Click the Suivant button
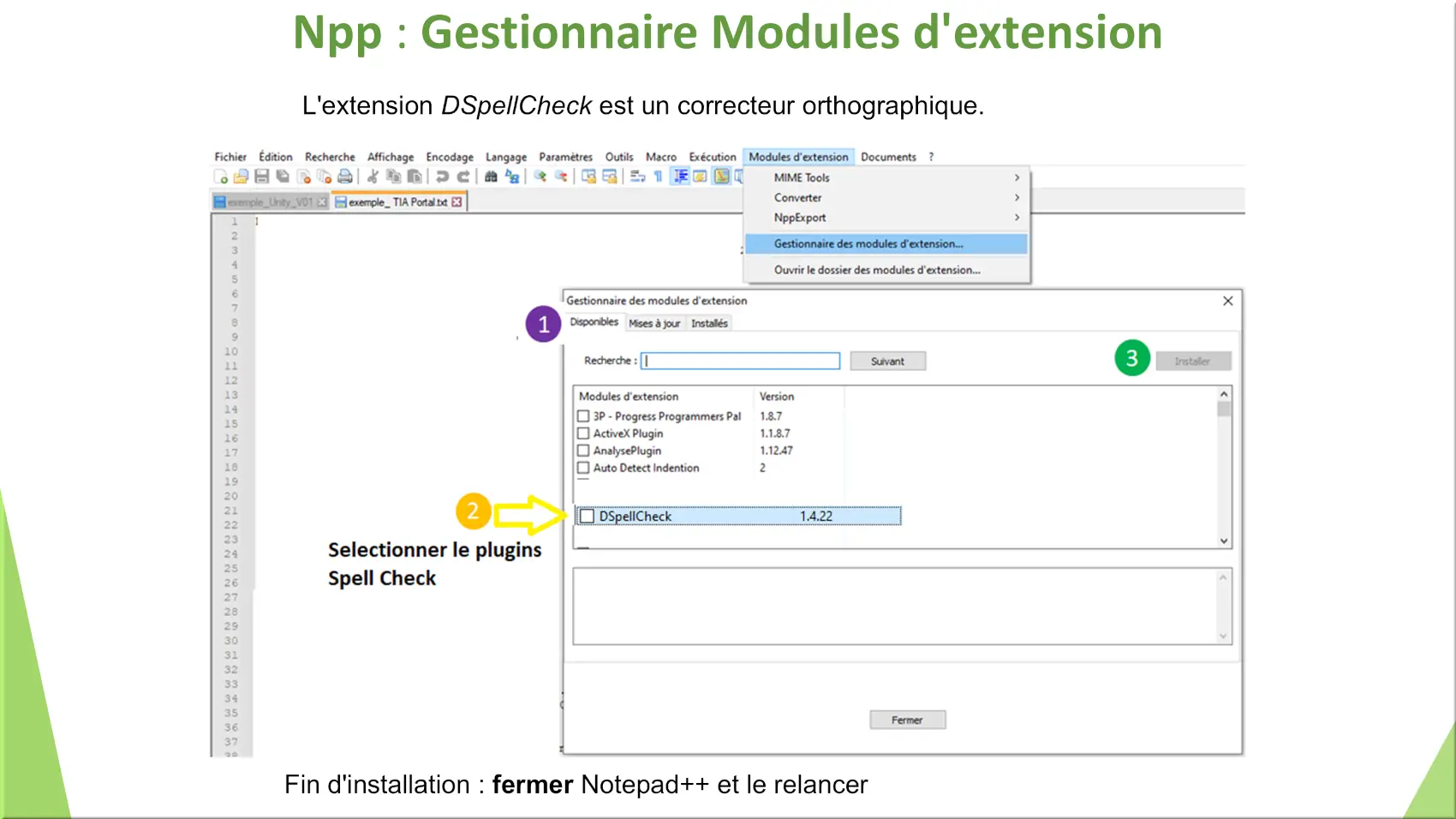 pos(887,362)
